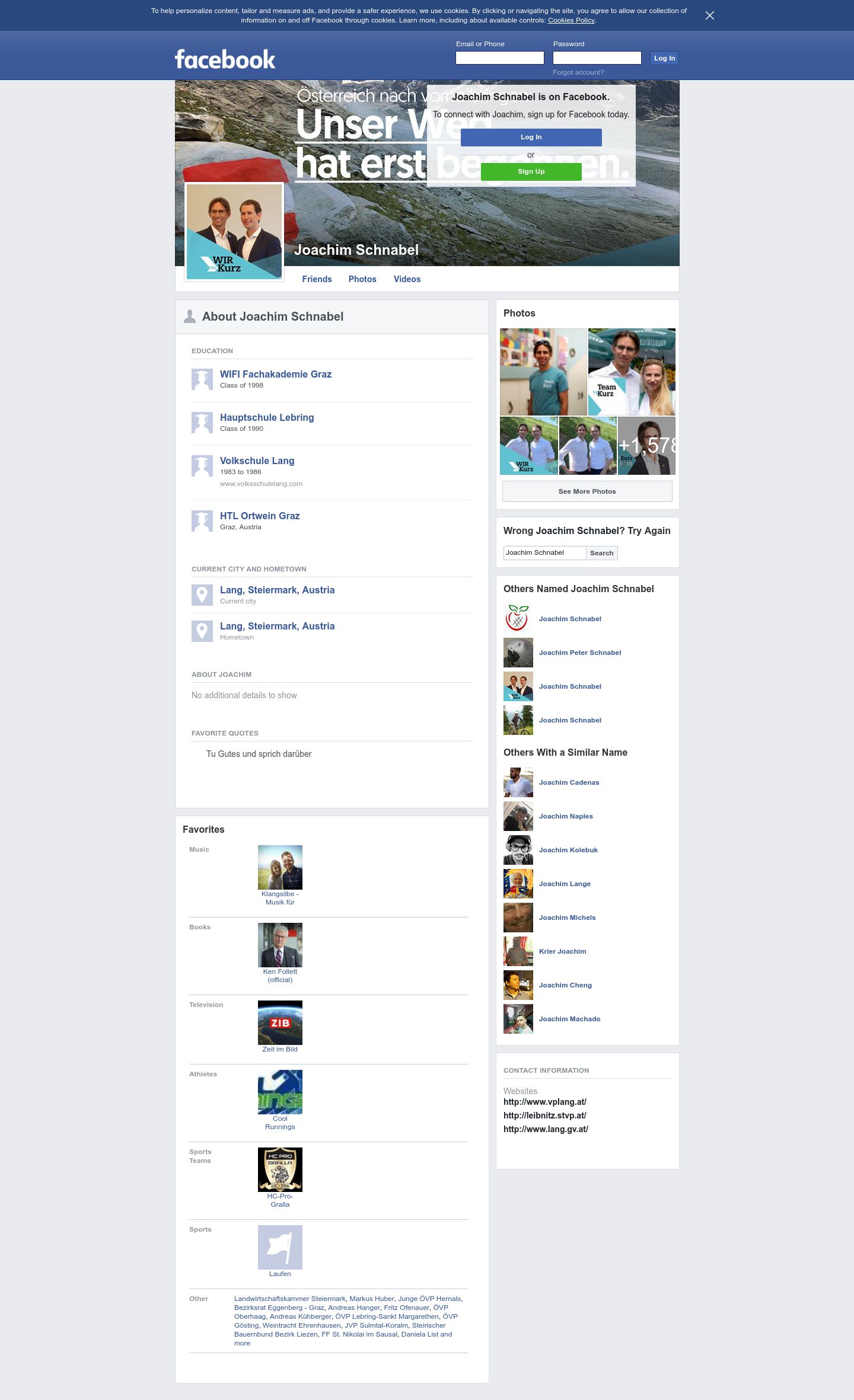This screenshot has width=854, height=1400.
Task: Dismiss the cookie notice with the X icon
Action: coord(709,15)
